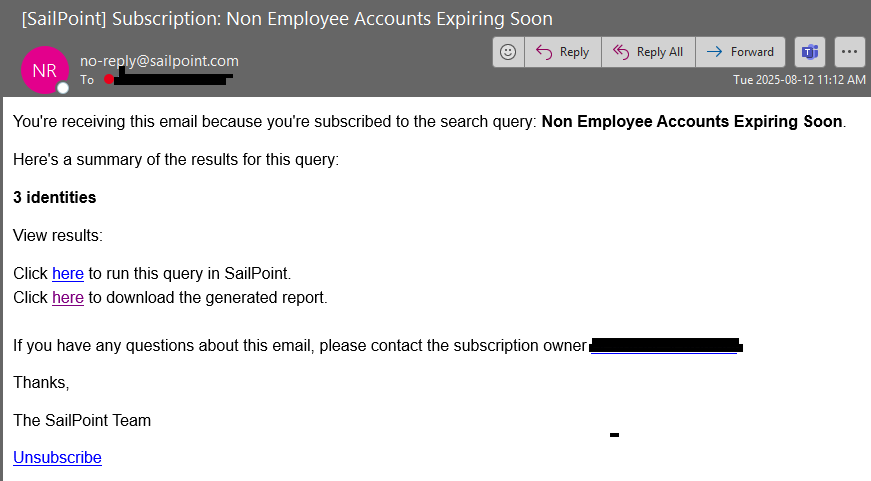871x481 pixels.
Task: Click bold 'Non Employee Accounts Expiring Soon' text
Action: pos(692,121)
